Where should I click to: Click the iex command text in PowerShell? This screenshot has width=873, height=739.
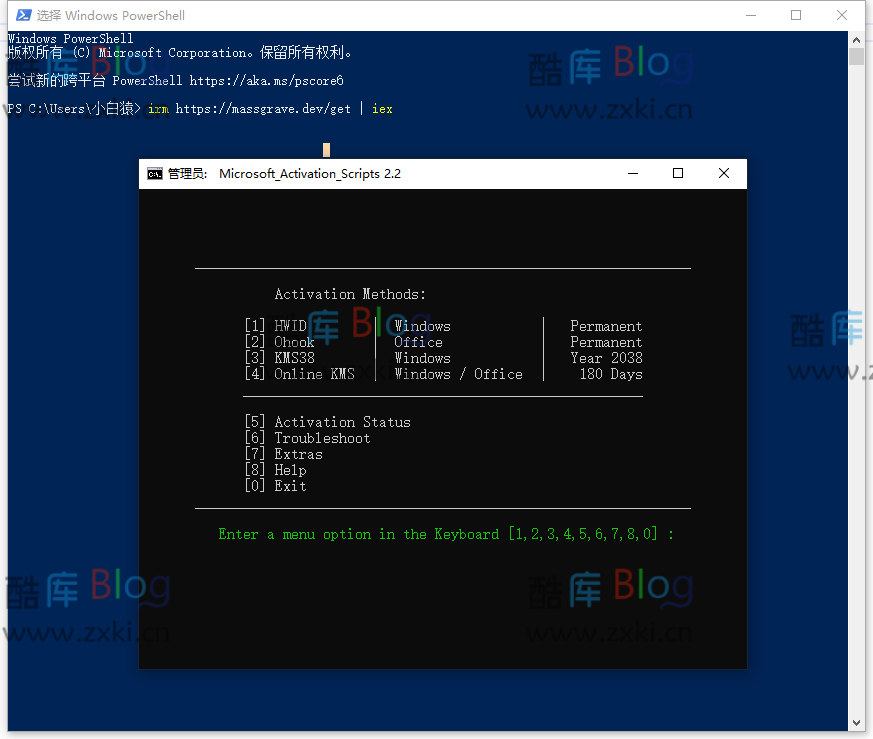pyautogui.click(x=381, y=108)
